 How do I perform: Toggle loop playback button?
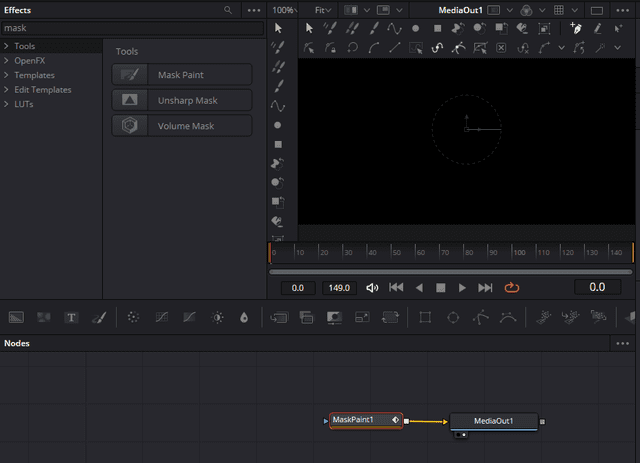click(511, 288)
